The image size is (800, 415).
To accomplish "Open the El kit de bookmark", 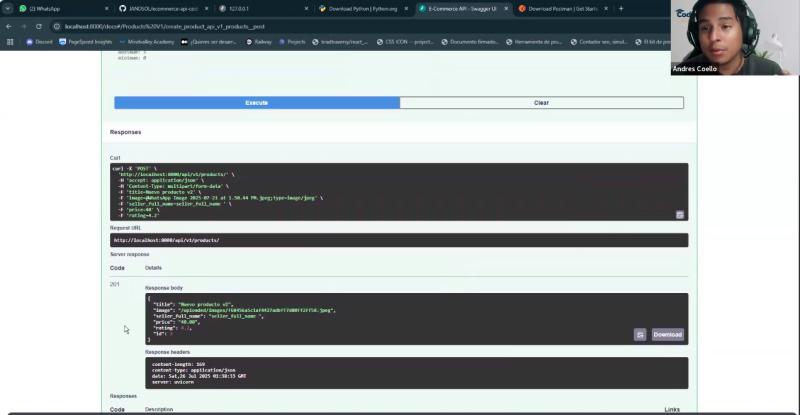I will tap(653, 42).
